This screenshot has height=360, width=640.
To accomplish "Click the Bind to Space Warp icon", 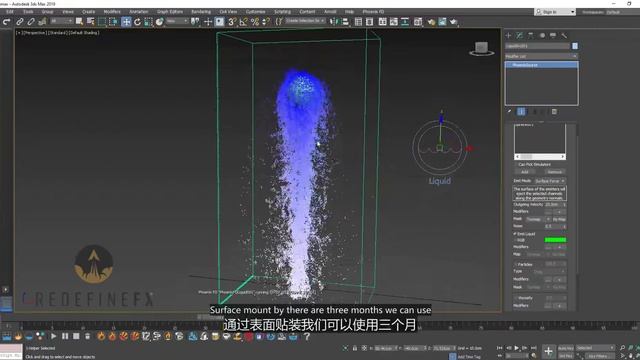I will (42, 22).
